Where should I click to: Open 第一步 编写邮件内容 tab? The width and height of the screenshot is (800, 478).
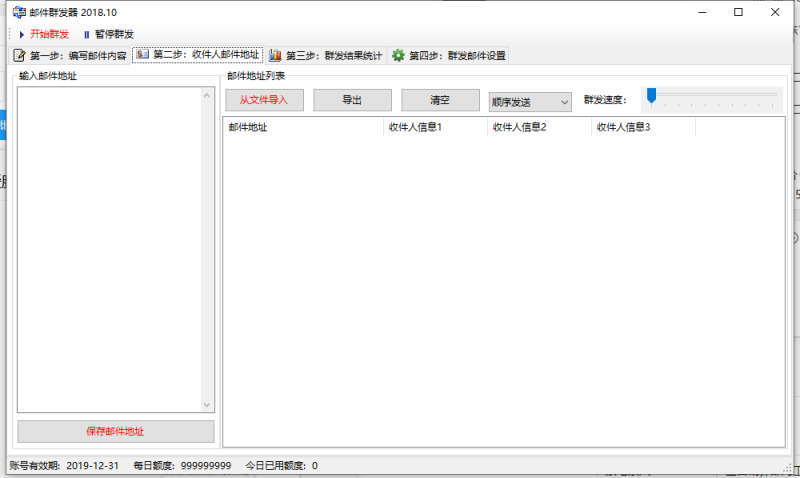click(70, 55)
